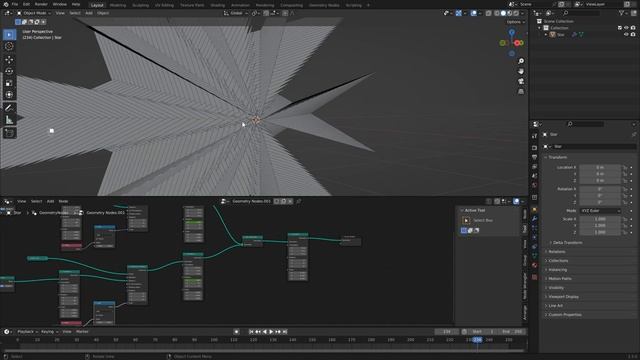Click the Blender logo icon in menu bar
This screenshot has height=360, width=640.
5,4
